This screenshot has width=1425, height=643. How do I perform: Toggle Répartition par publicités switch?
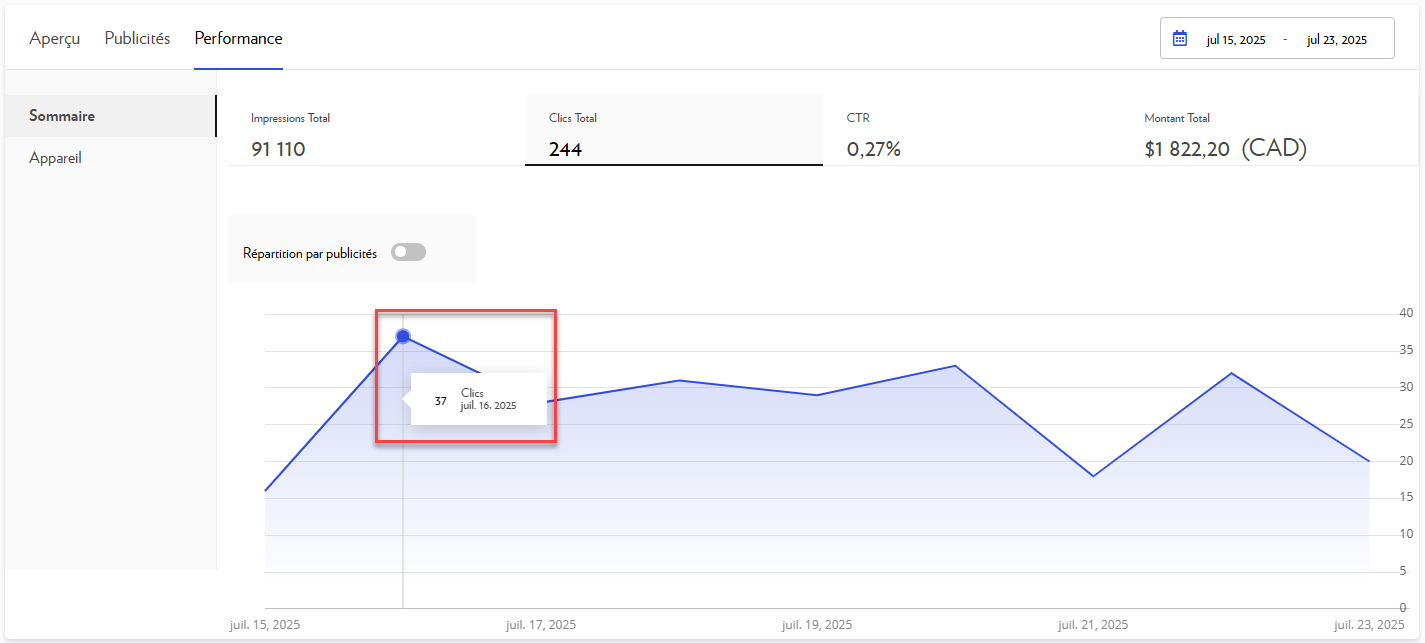point(408,253)
